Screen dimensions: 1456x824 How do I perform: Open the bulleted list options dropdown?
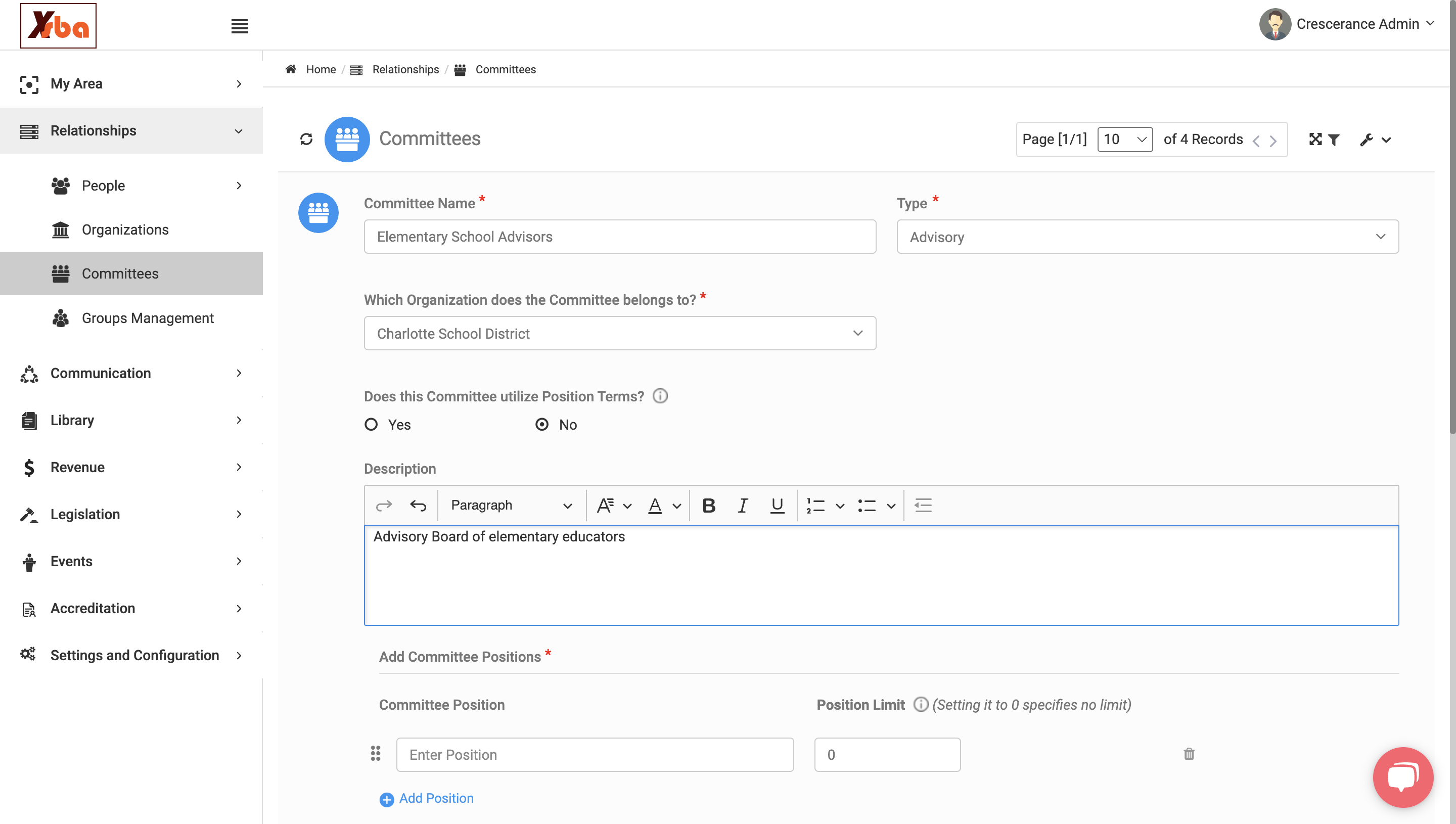(891, 506)
